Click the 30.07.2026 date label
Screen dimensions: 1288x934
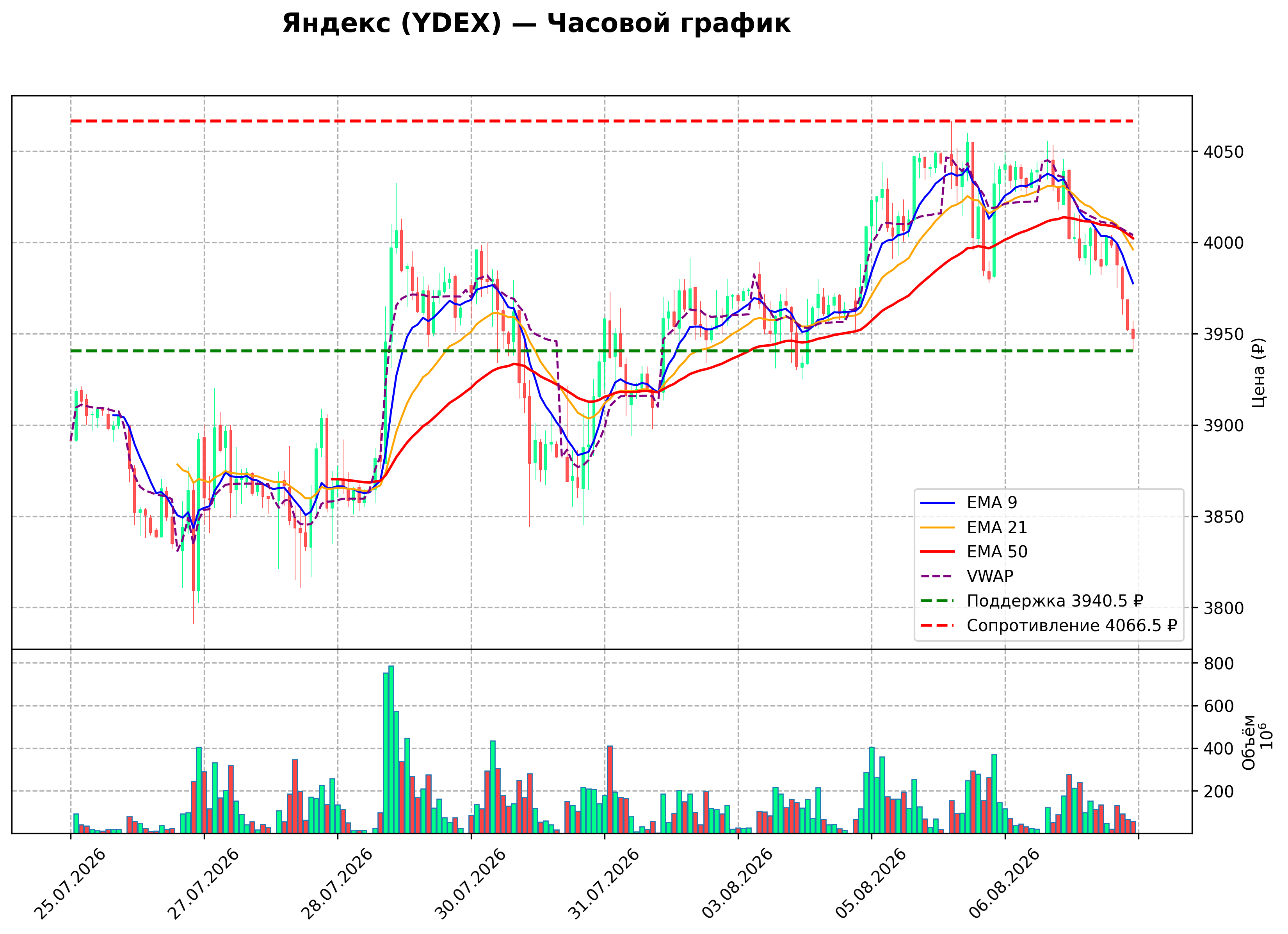point(470,884)
